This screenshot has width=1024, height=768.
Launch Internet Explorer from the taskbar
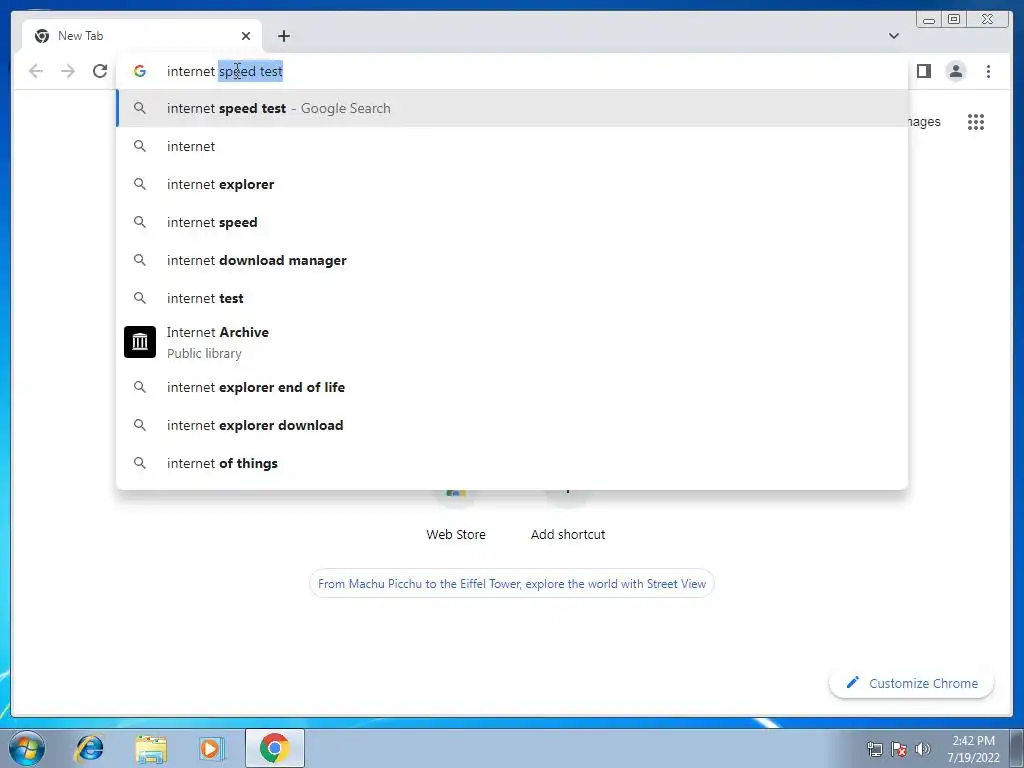(x=90, y=748)
